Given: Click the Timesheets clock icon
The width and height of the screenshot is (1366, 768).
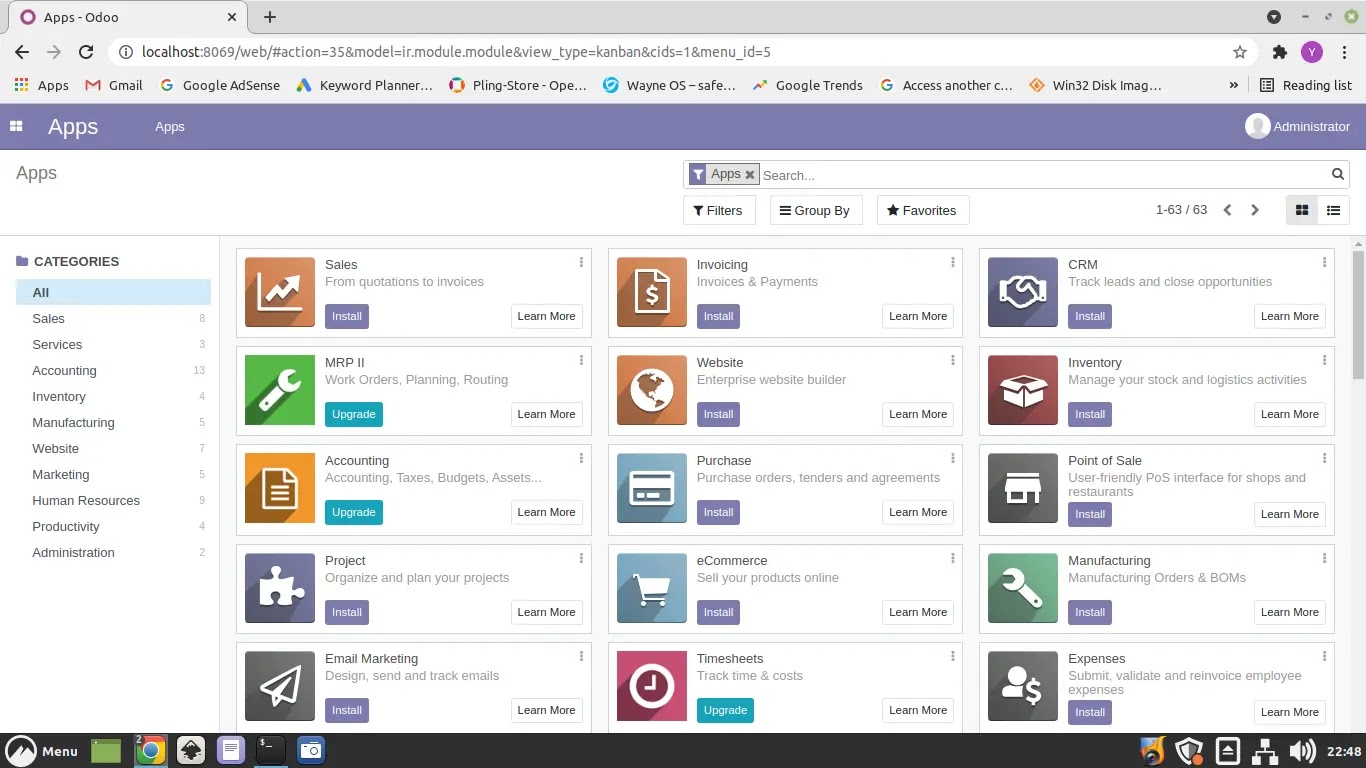Looking at the screenshot, I should point(652,686).
